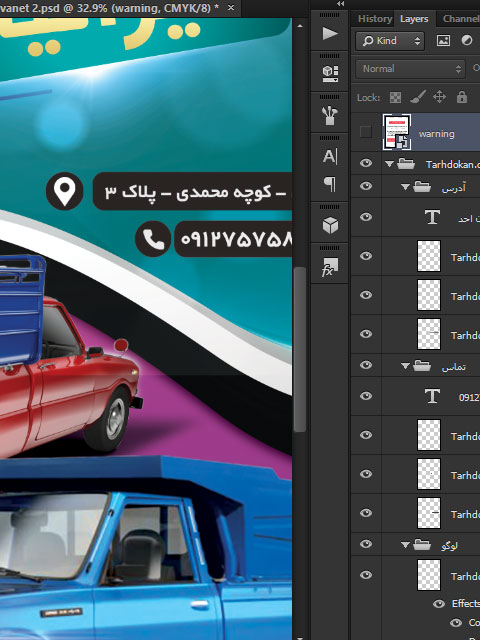Image resolution: width=480 pixels, height=640 pixels.
Task: Hide the Tarhdokan group via eye icon
Action: tap(366, 163)
